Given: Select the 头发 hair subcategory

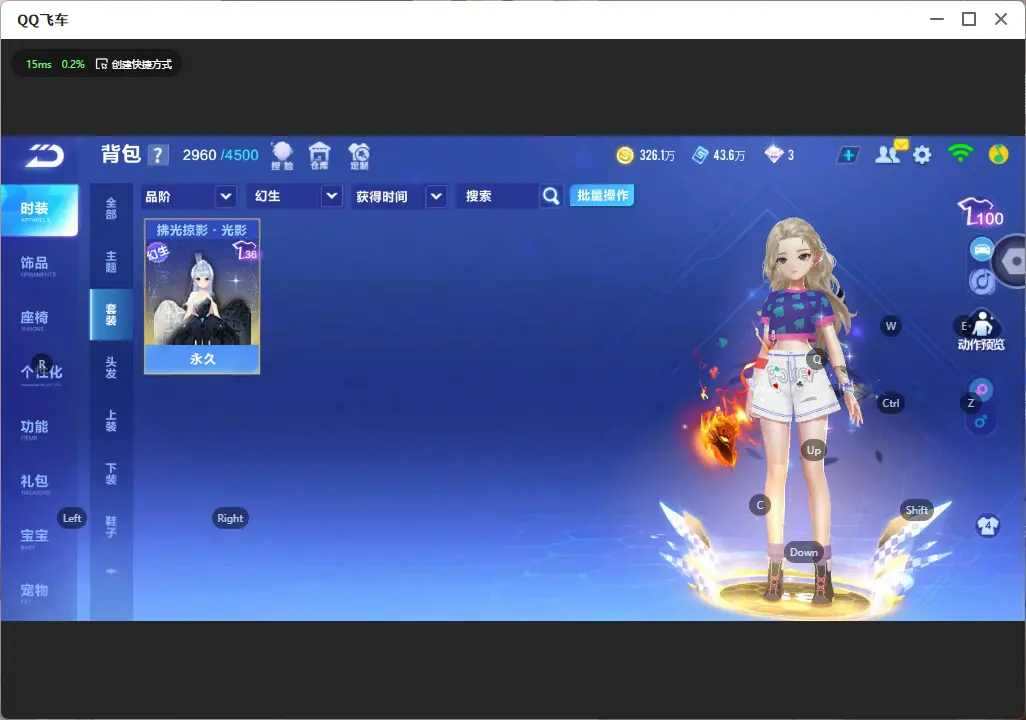Looking at the screenshot, I should pos(111,368).
